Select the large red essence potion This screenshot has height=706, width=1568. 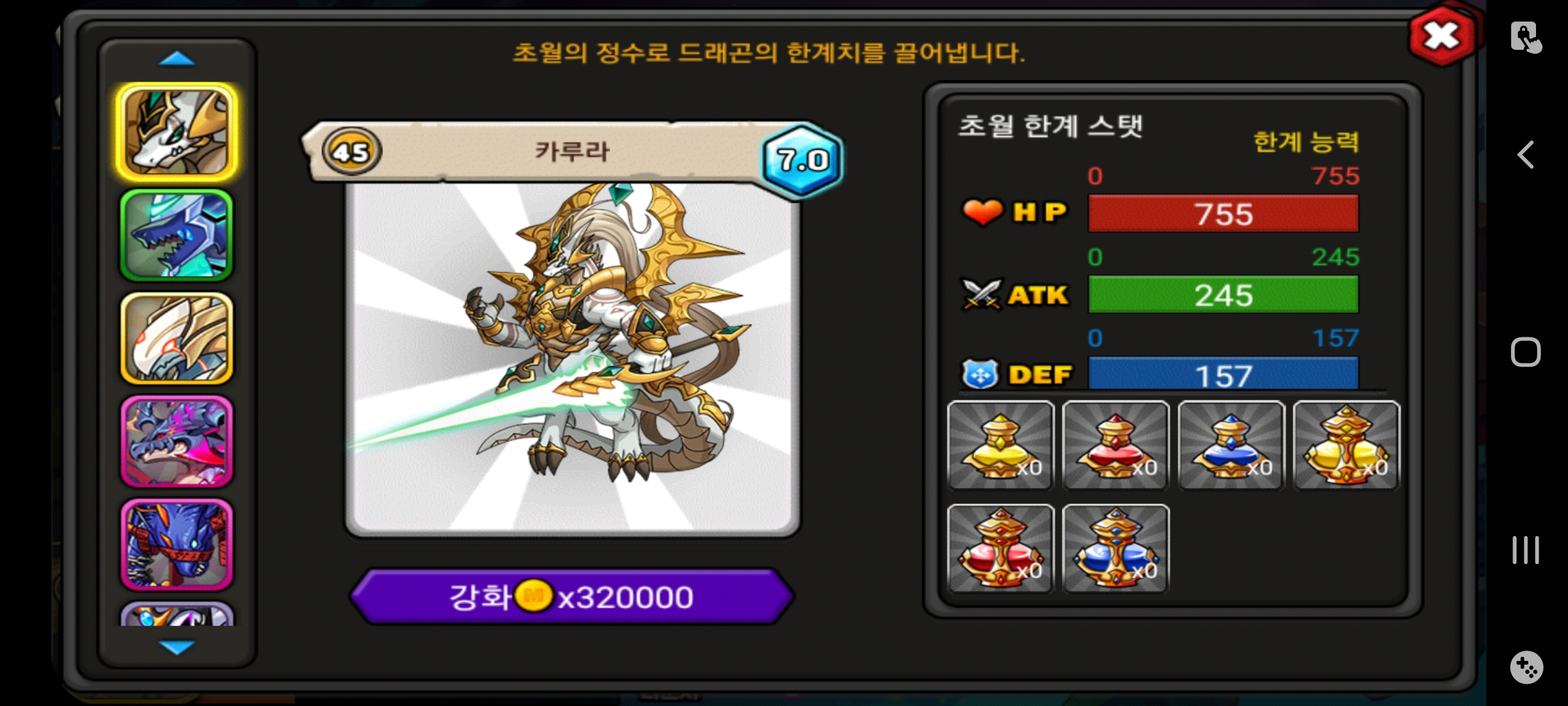coord(1000,548)
